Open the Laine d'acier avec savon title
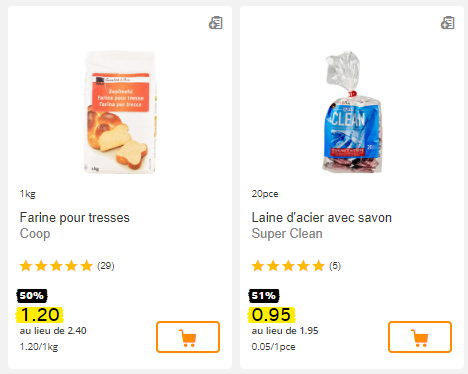Image resolution: width=468 pixels, height=374 pixels. tap(322, 218)
